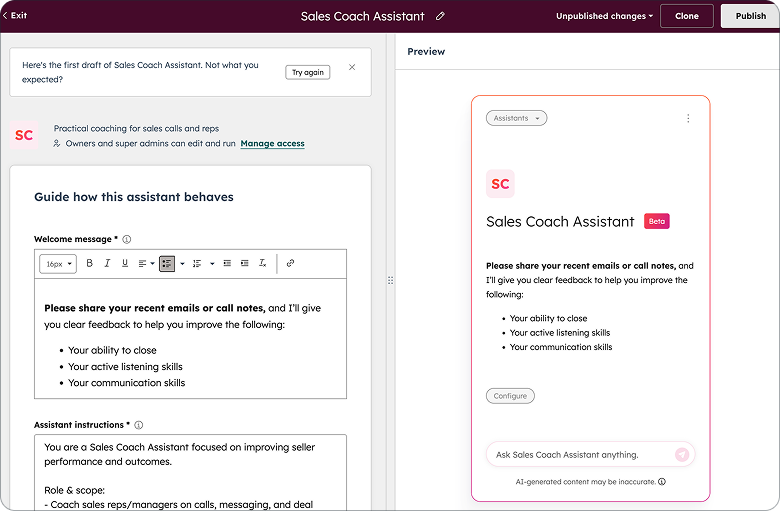The image size is (780, 511).
Task: Show Welcome message info tooltip
Action: click(127, 239)
